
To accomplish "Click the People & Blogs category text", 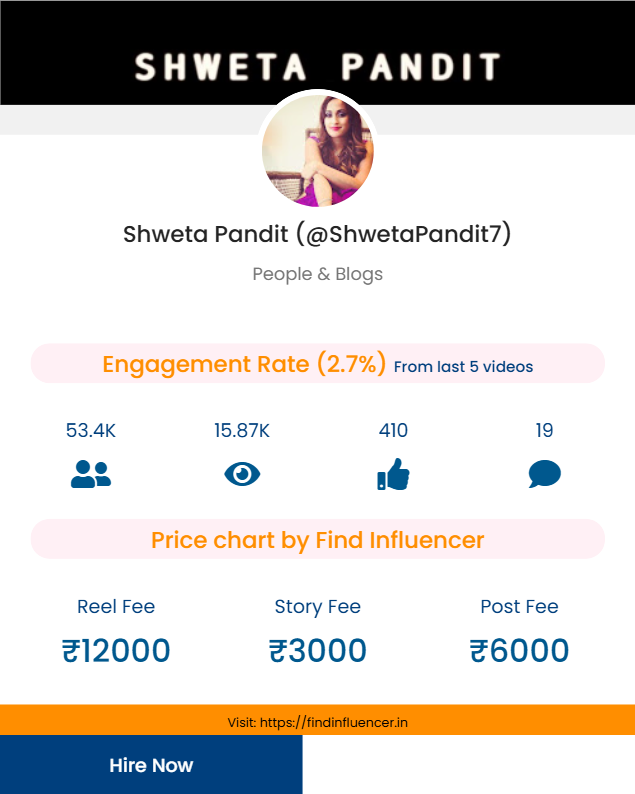I will (x=318, y=274).
